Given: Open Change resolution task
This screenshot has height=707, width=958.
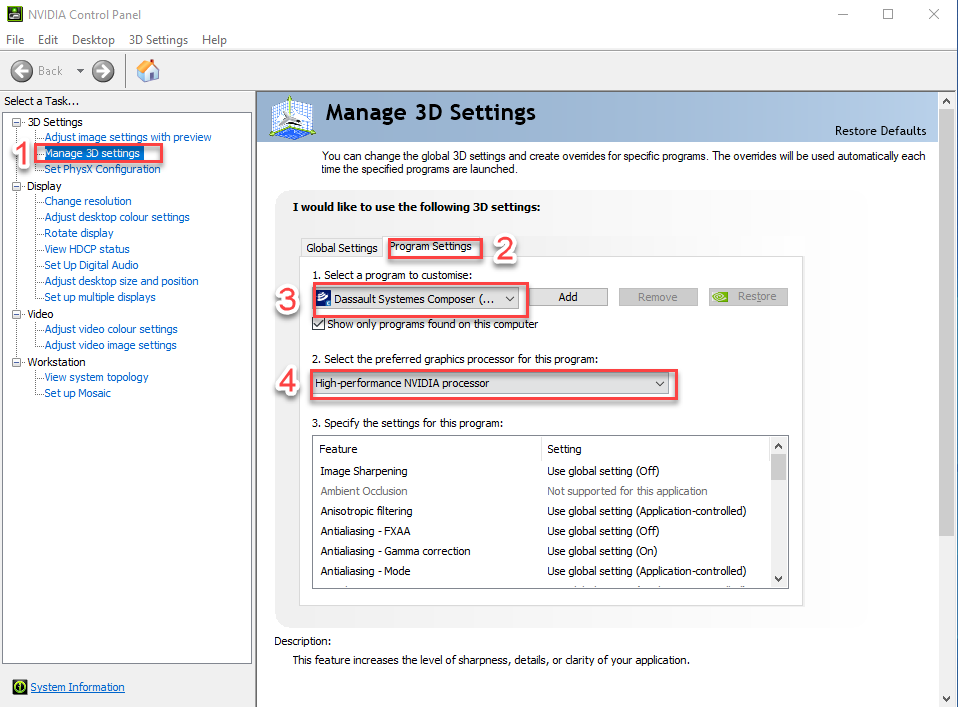Looking at the screenshot, I should coord(88,201).
